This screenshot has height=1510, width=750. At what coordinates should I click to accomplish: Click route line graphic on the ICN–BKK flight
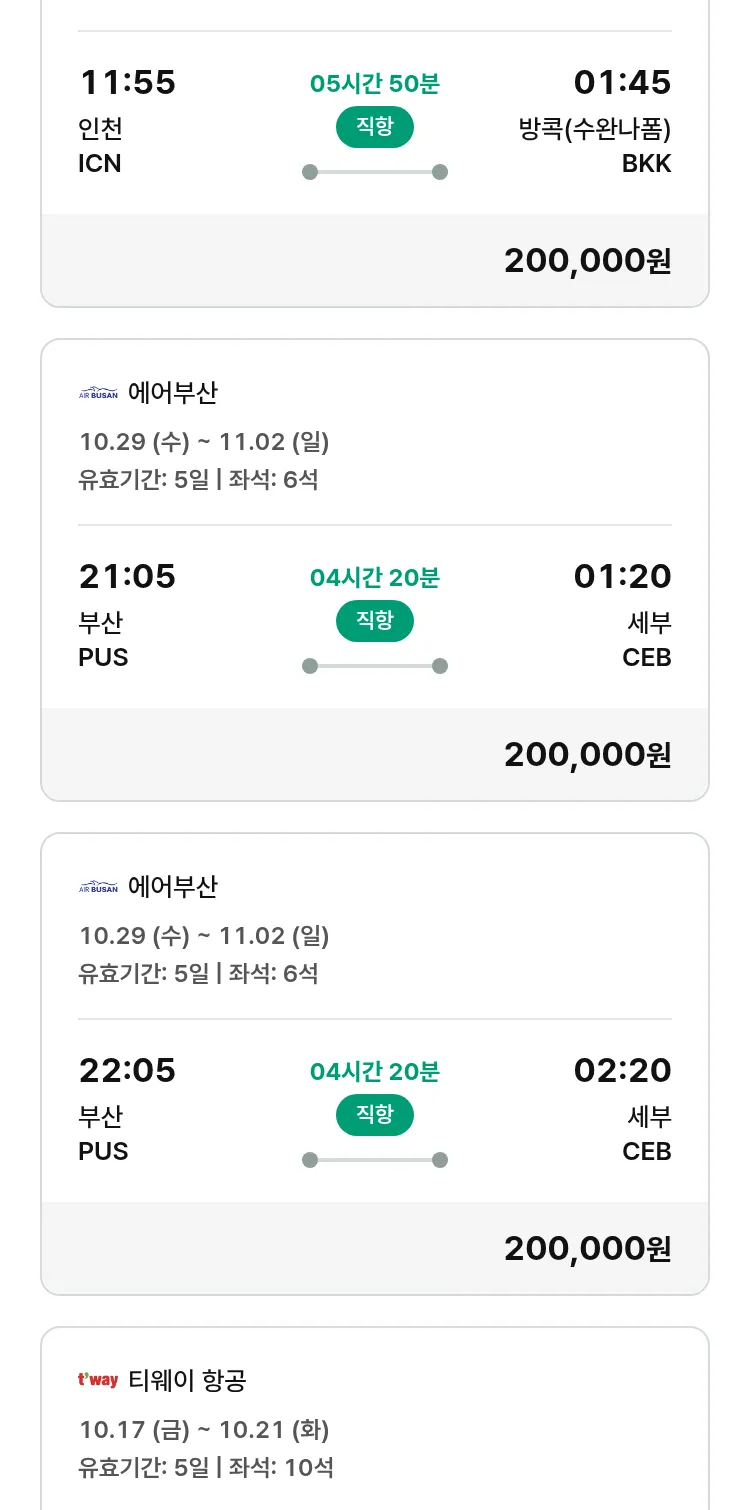pyautogui.click(x=374, y=172)
